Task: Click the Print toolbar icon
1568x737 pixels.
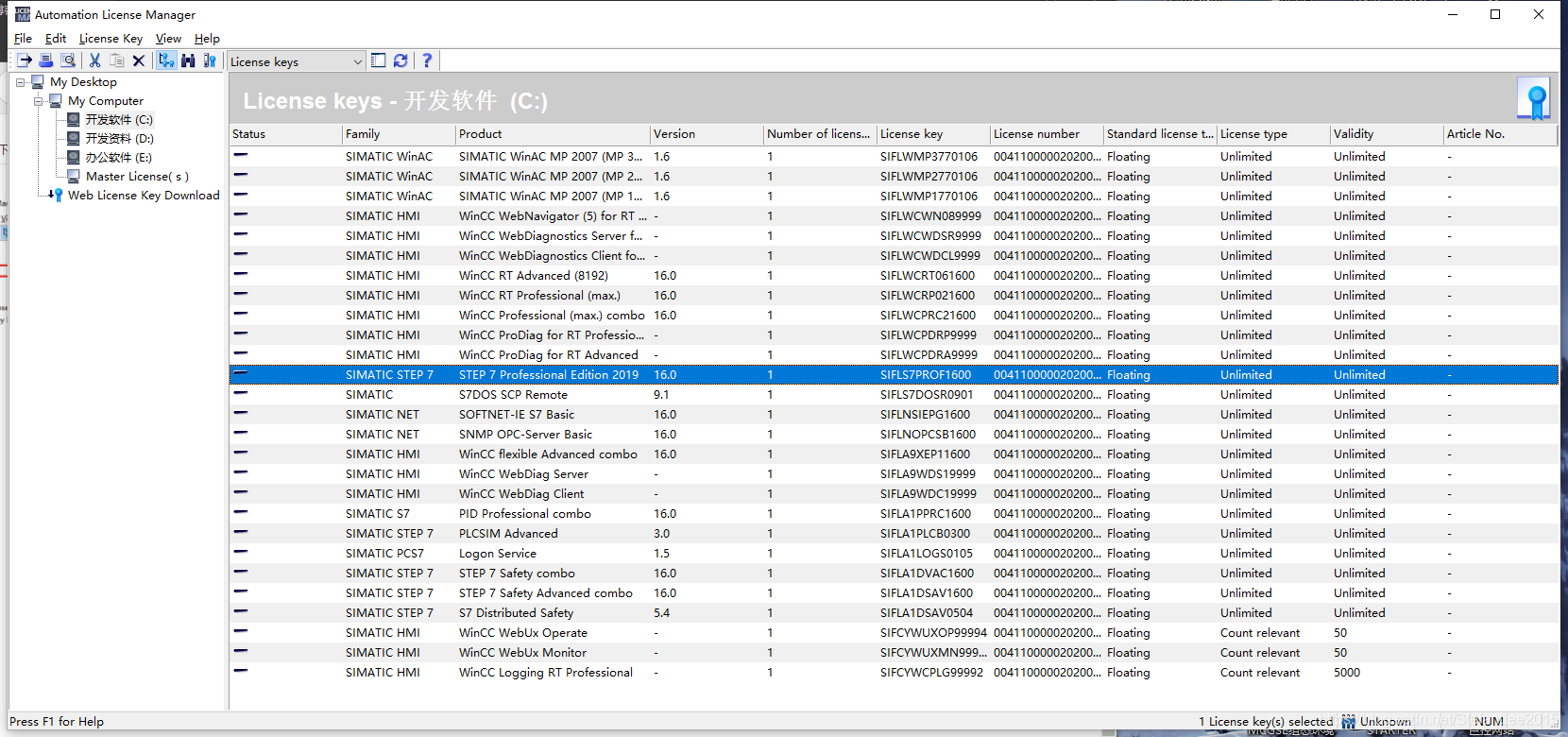Action: [45, 60]
